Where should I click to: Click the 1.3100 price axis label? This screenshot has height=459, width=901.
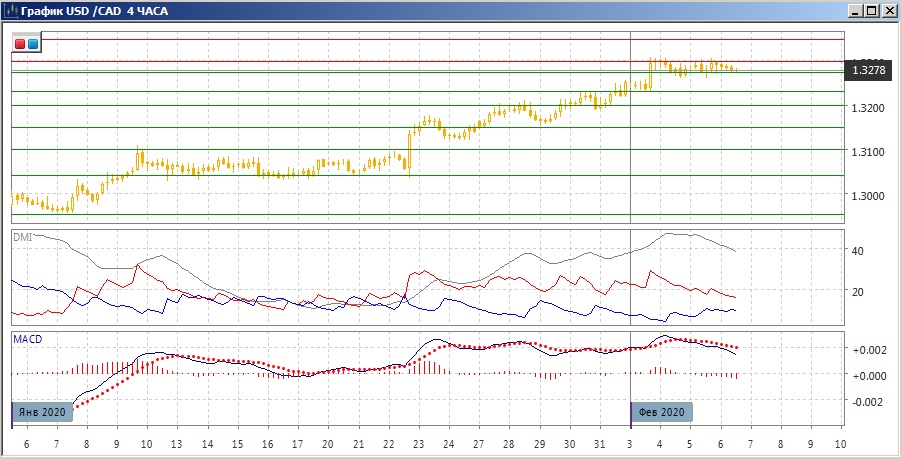(x=865, y=152)
